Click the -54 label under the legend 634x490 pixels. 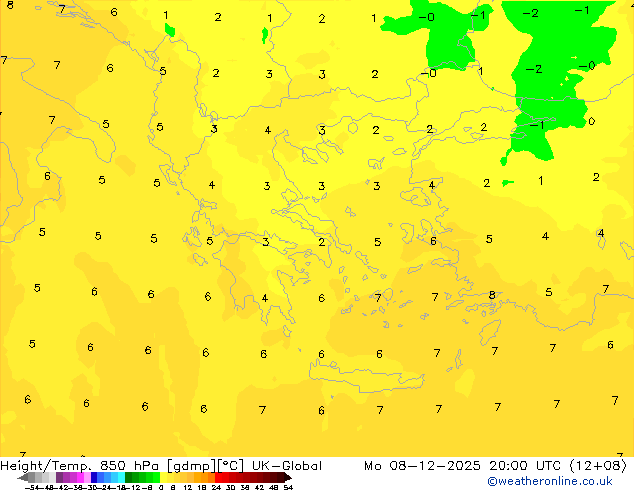[x=32, y=488]
